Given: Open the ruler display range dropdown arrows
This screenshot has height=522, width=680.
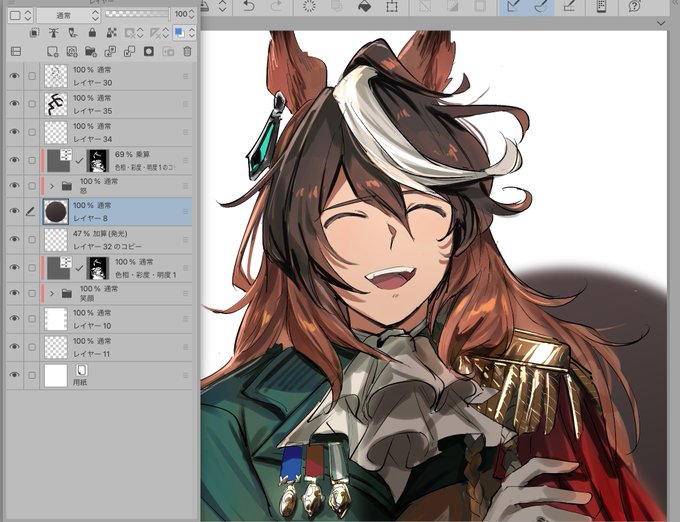Looking at the screenshot, I should click(x=166, y=33).
